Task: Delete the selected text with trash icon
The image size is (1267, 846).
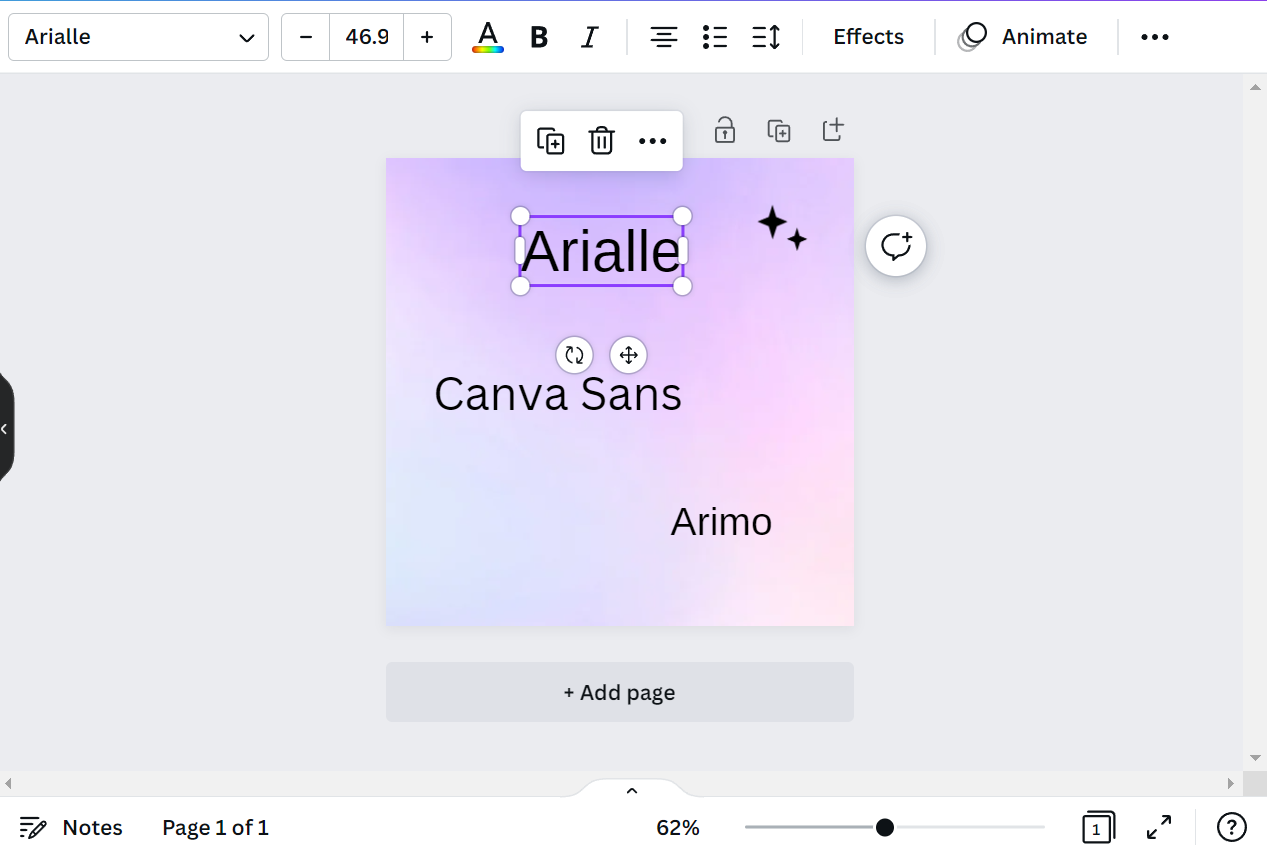Action: pos(601,141)
